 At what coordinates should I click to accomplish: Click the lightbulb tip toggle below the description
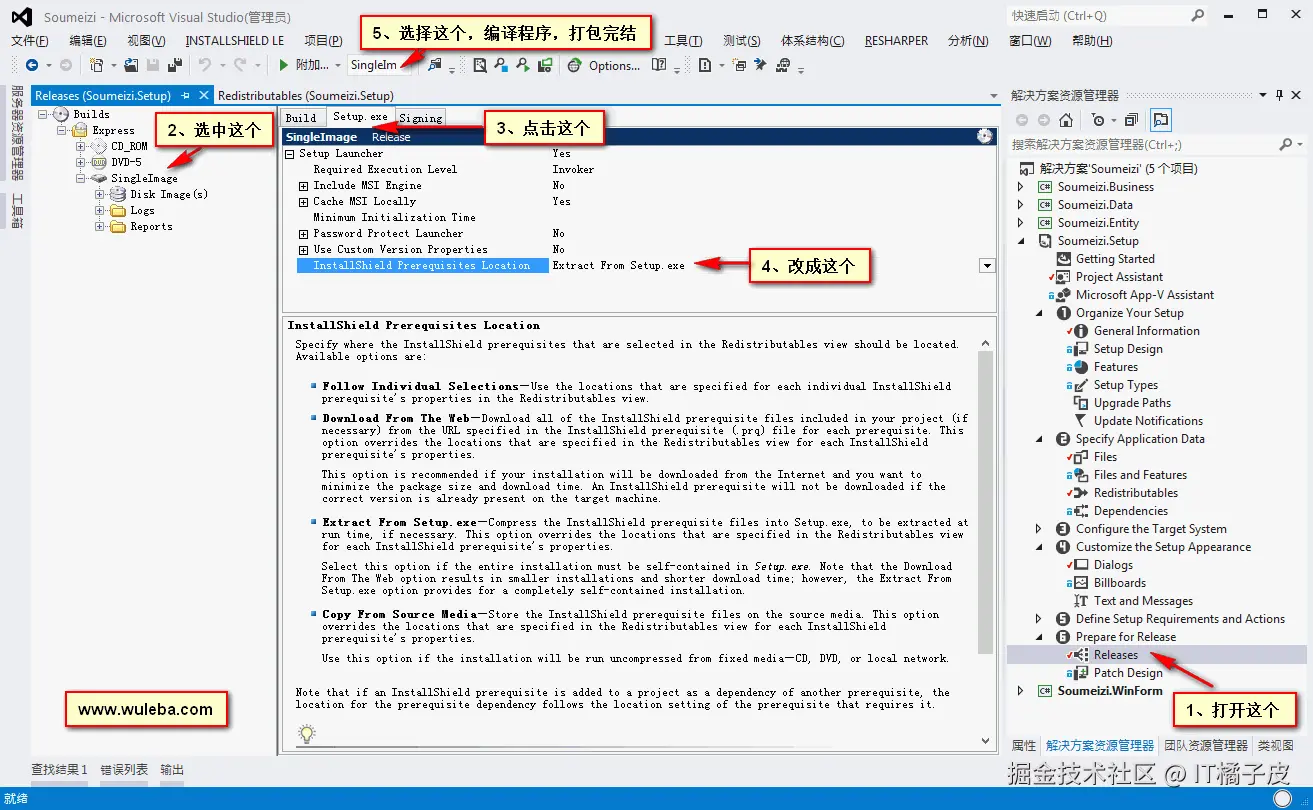tap(305, 733)
